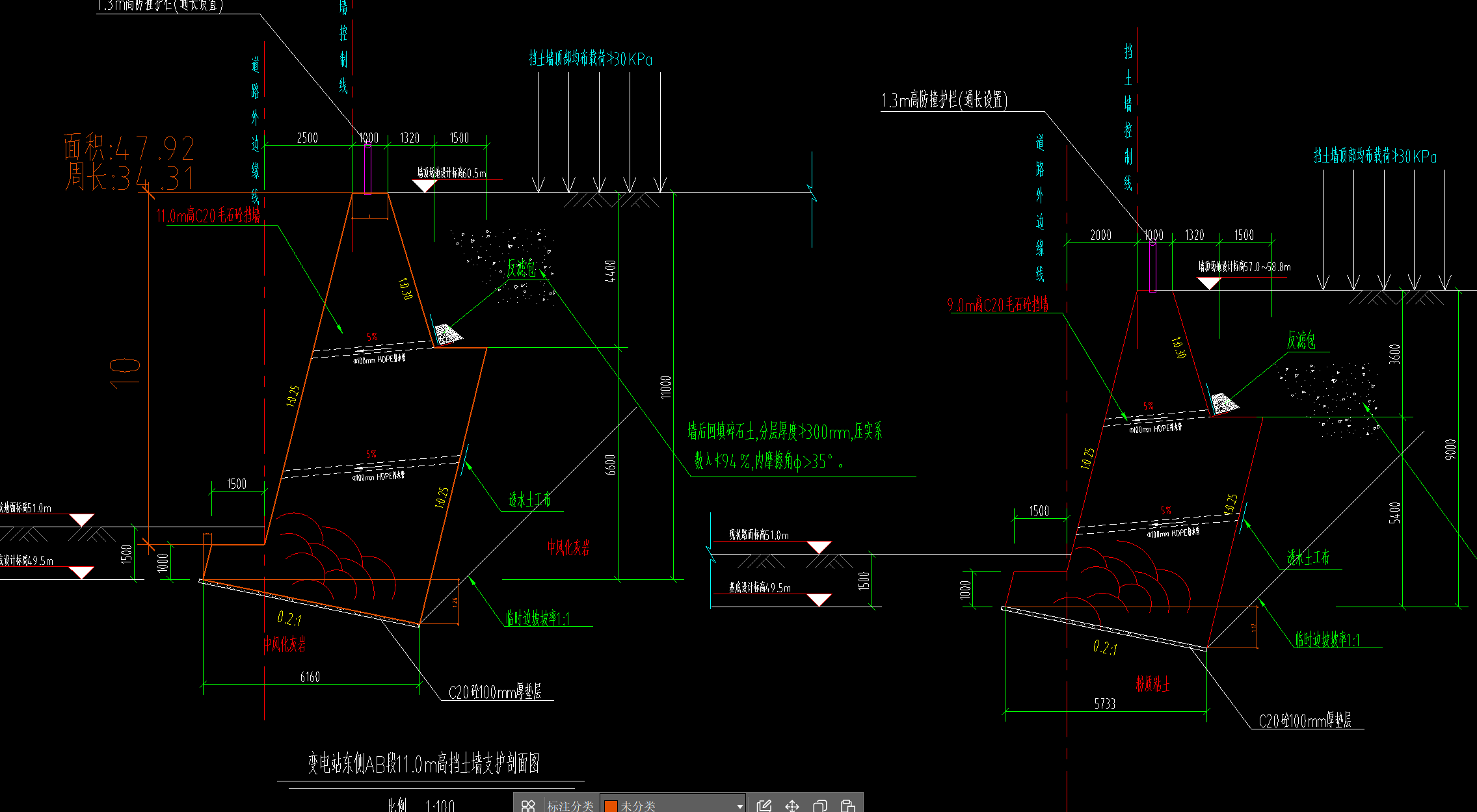Click the 标注分类 label in toolbar

(570, 805)
